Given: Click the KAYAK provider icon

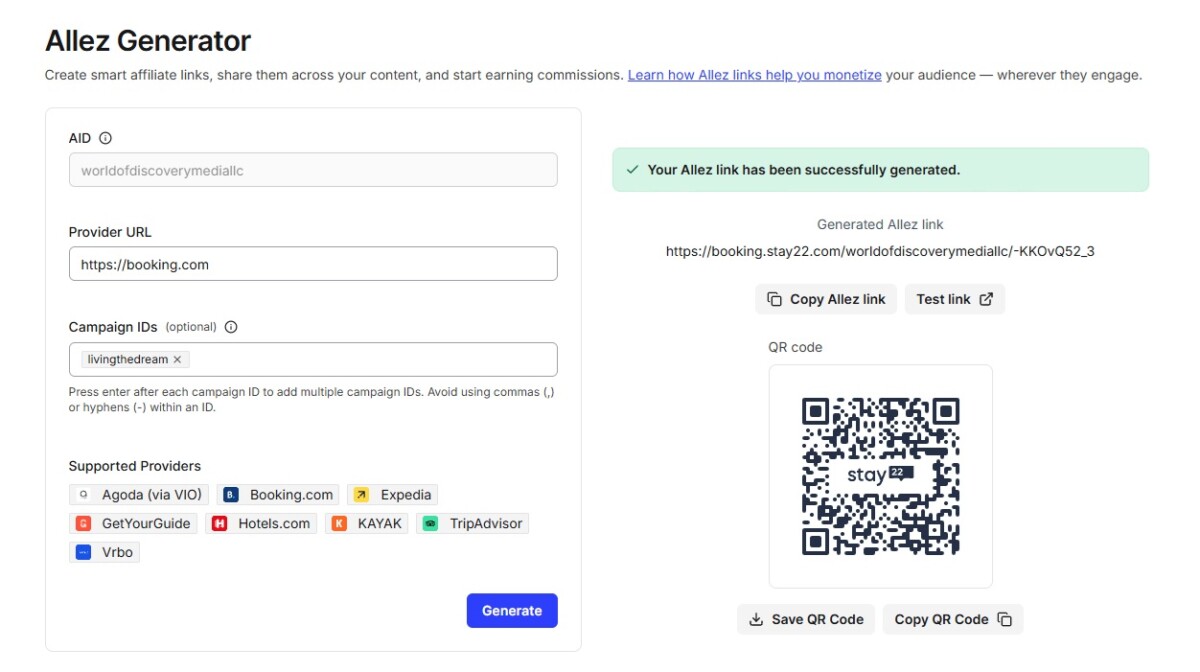Looking at the screenshot, I should pyautogui.click(x=339, y=523).
